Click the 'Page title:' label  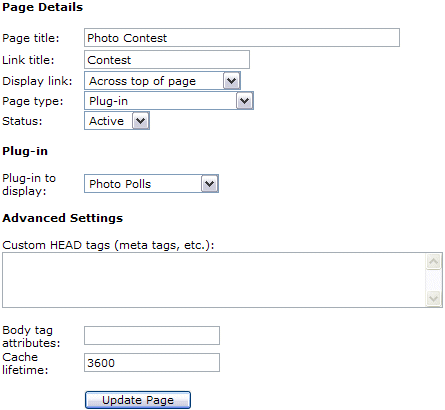31,38
